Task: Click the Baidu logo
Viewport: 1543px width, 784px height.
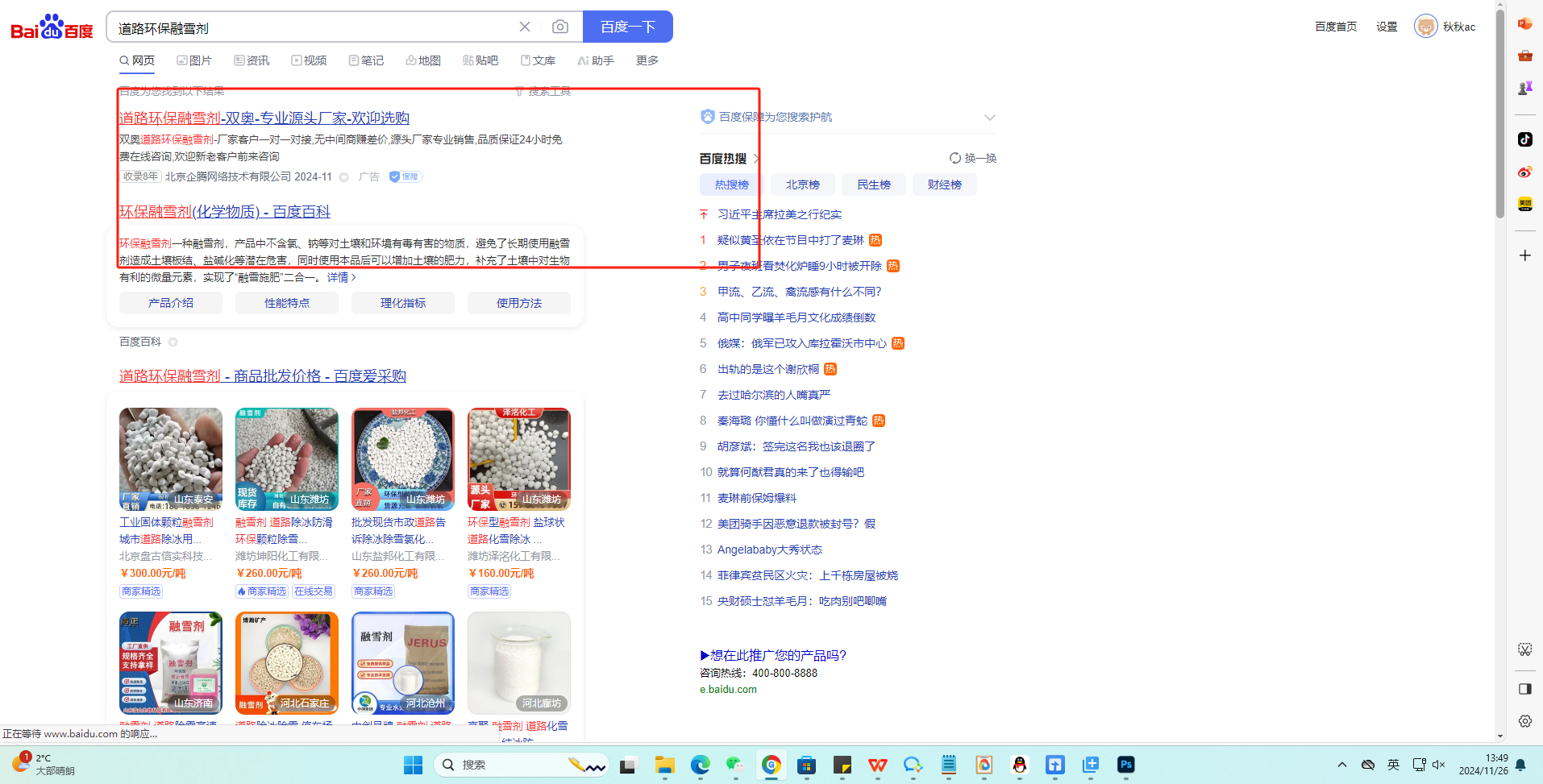Action: click(52, 27)
